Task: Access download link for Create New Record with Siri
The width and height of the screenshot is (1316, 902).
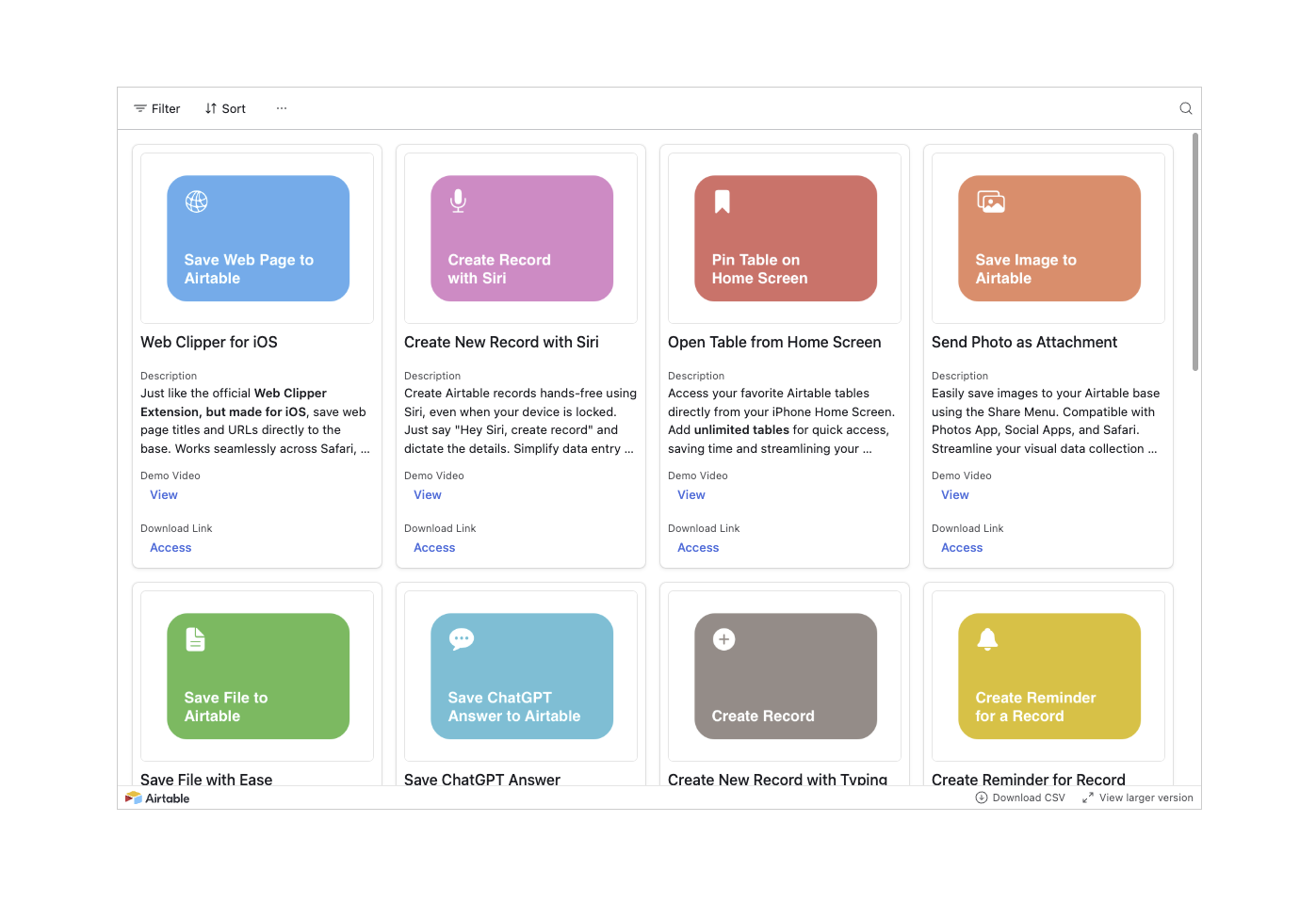Action: click(434, 548)
